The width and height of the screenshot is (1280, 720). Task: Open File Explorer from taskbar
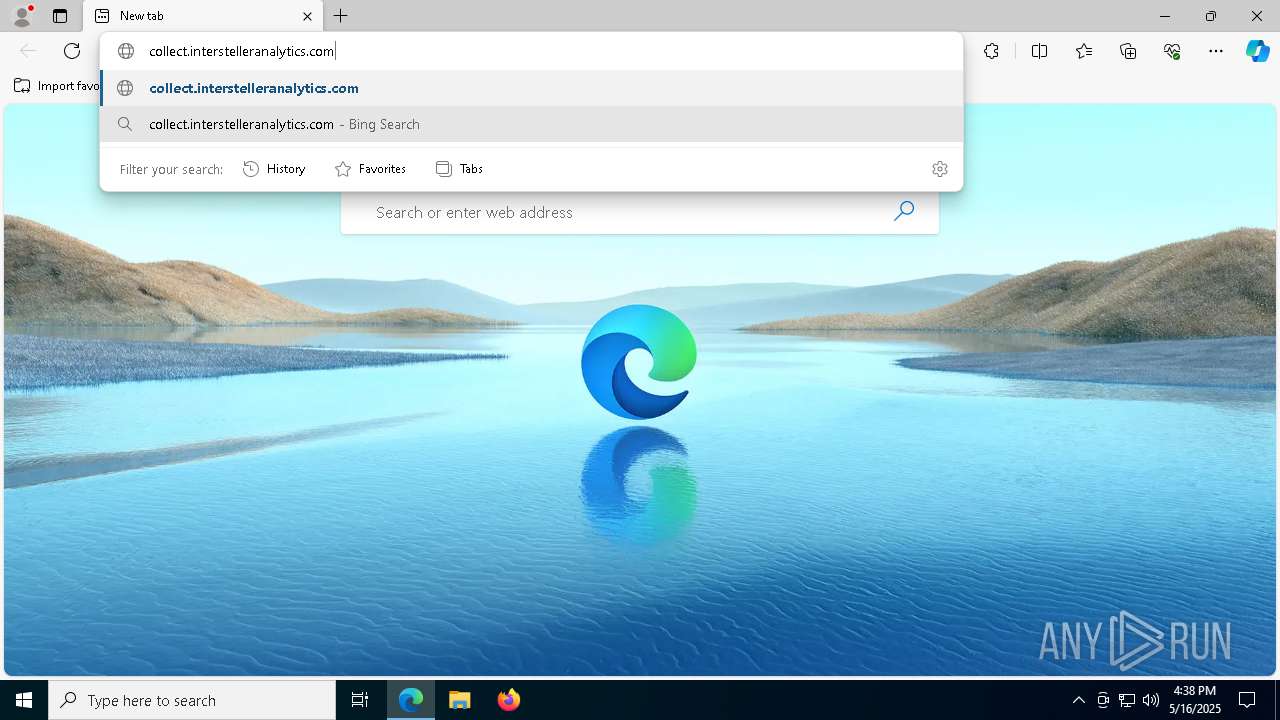(460, 700)
